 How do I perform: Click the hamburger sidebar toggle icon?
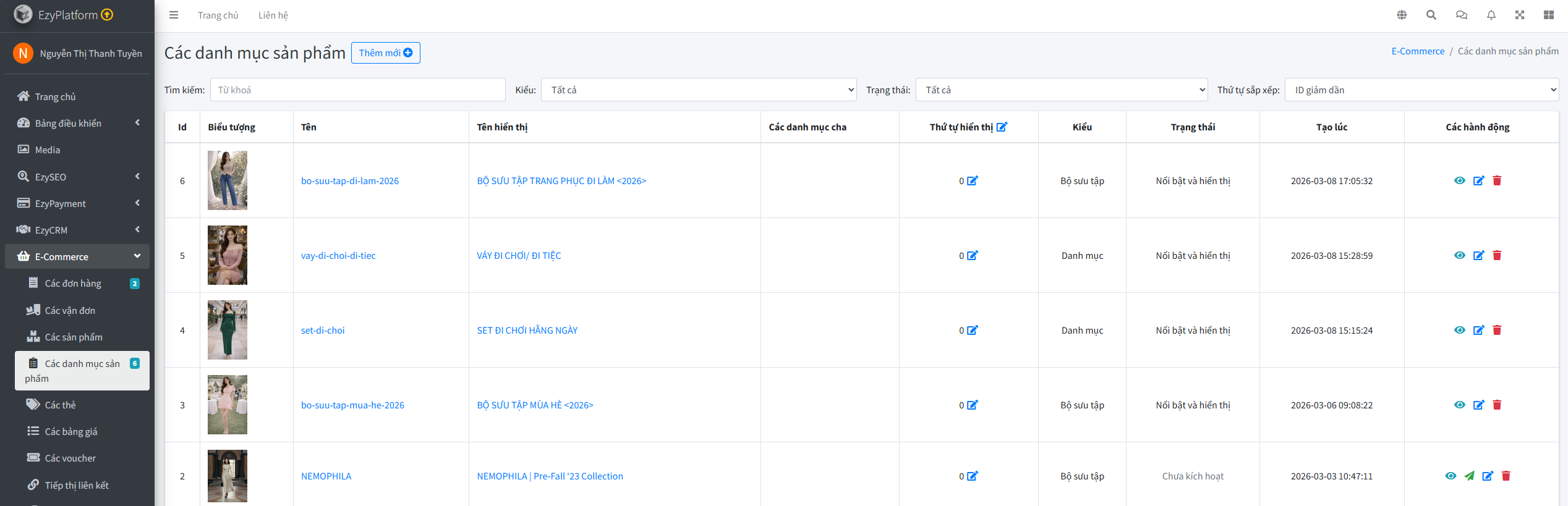(x=174, y=15)
